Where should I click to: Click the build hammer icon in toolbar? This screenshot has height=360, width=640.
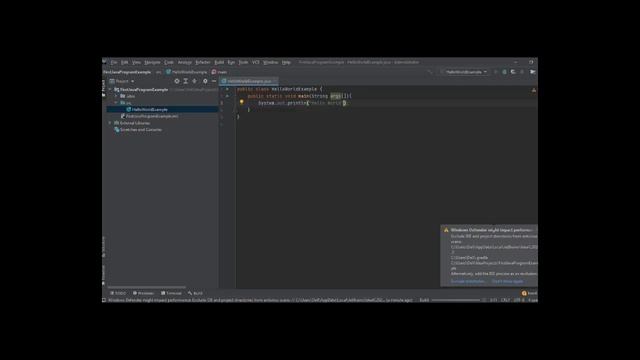pyautogui.click(x=430, y=72)
